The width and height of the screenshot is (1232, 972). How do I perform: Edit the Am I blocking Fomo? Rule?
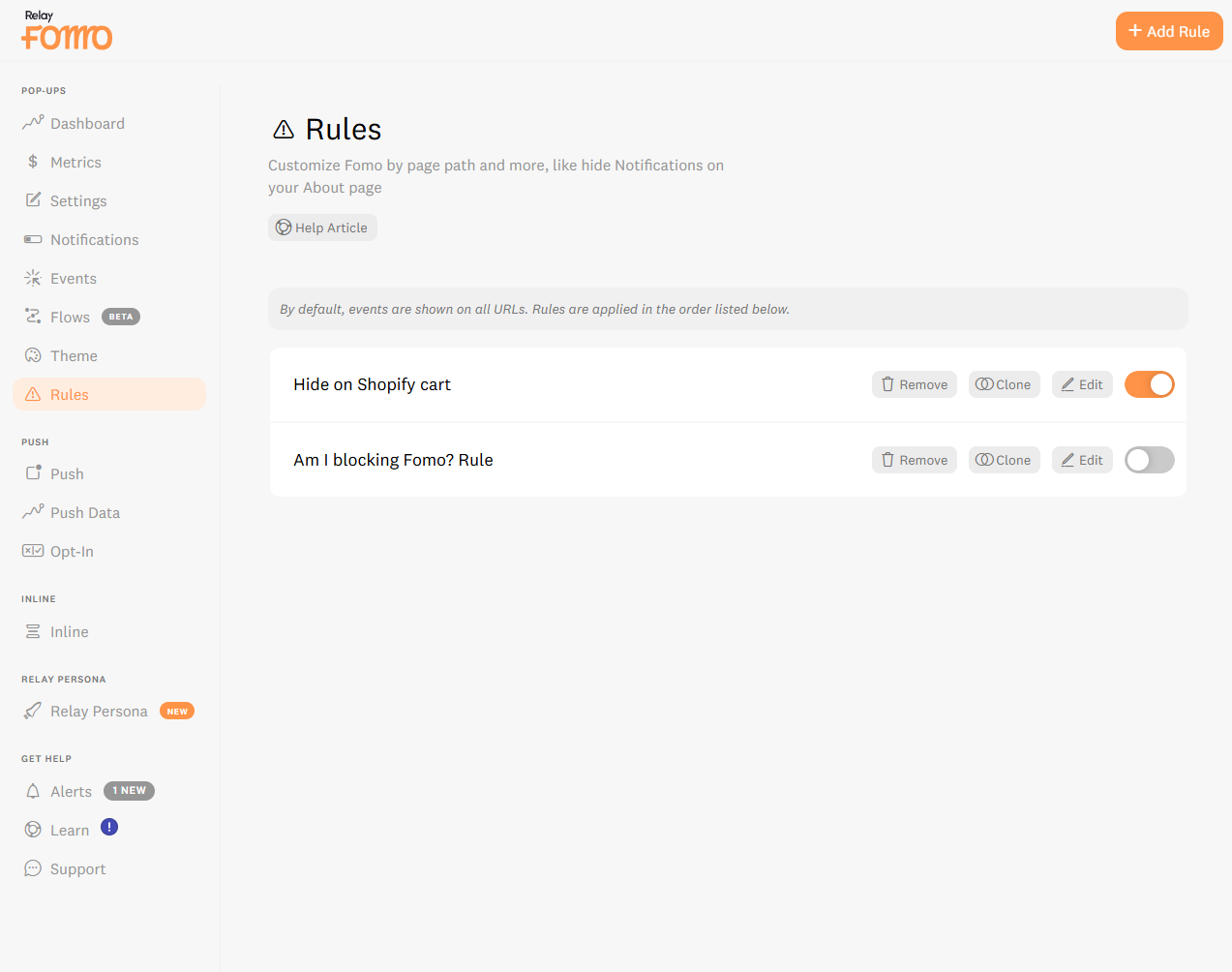[x=1082, y=460]
